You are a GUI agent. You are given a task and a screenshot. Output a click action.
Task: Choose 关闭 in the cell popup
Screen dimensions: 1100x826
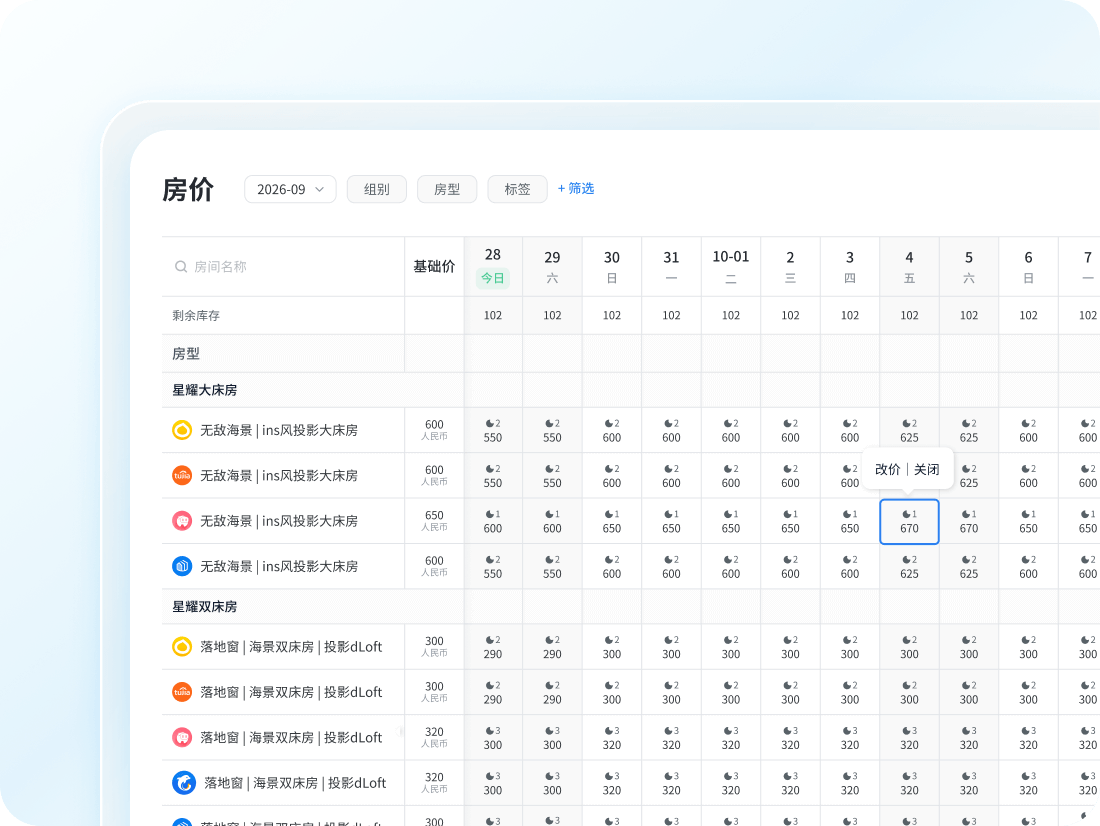point(927,469)
